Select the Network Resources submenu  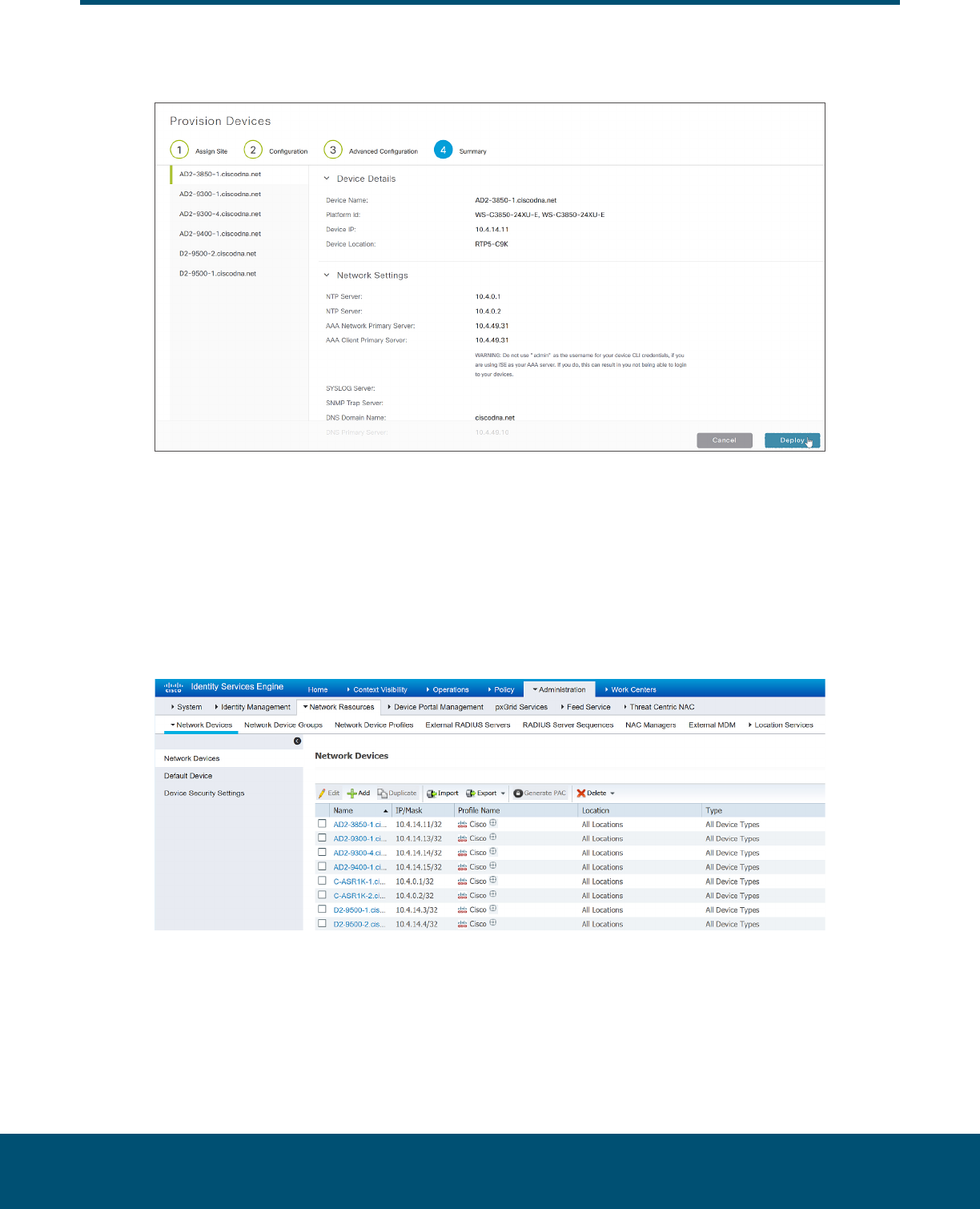click(339, 707)
